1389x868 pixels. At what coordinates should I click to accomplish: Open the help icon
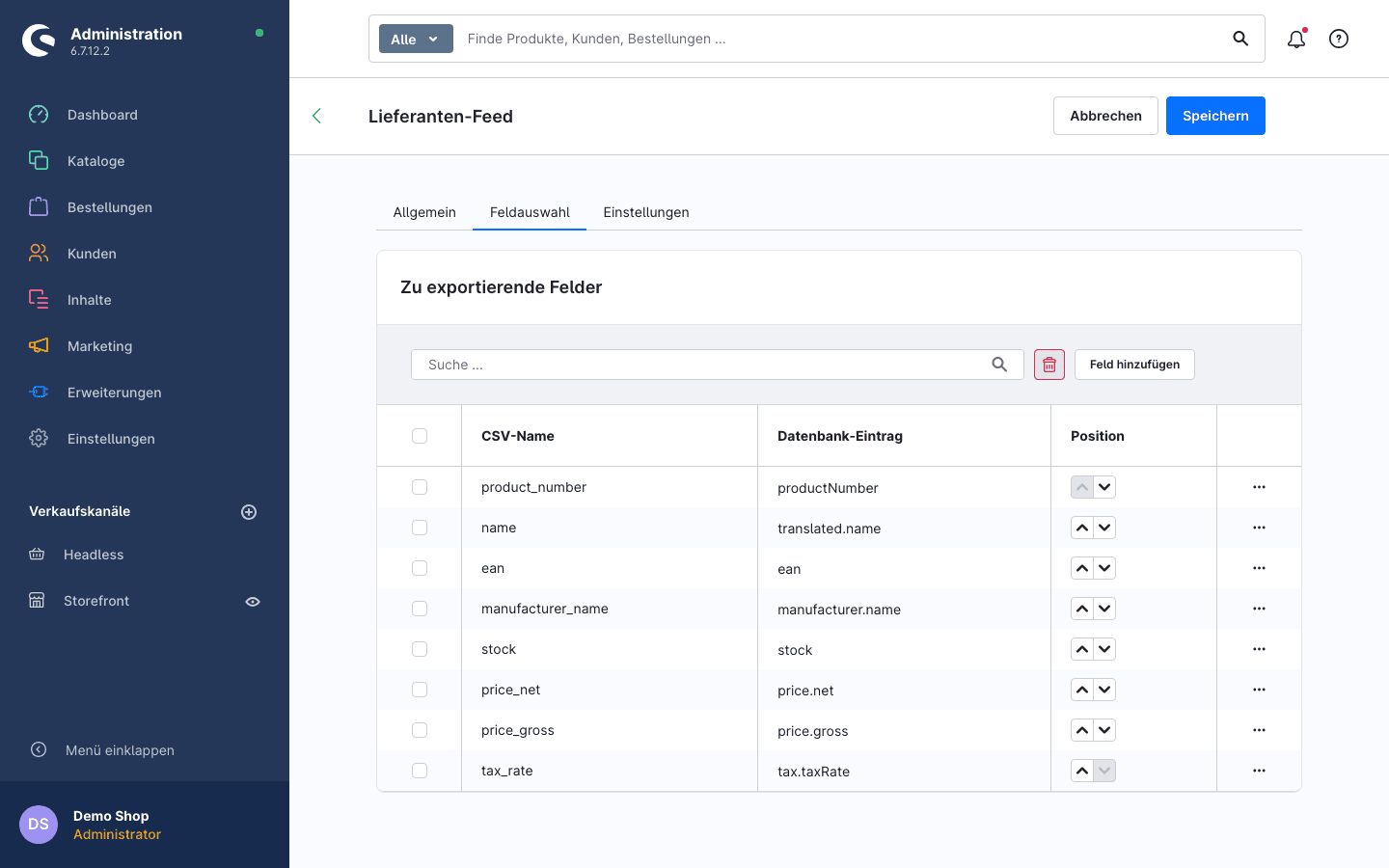pyautogui.click(x=1339, y=39)
